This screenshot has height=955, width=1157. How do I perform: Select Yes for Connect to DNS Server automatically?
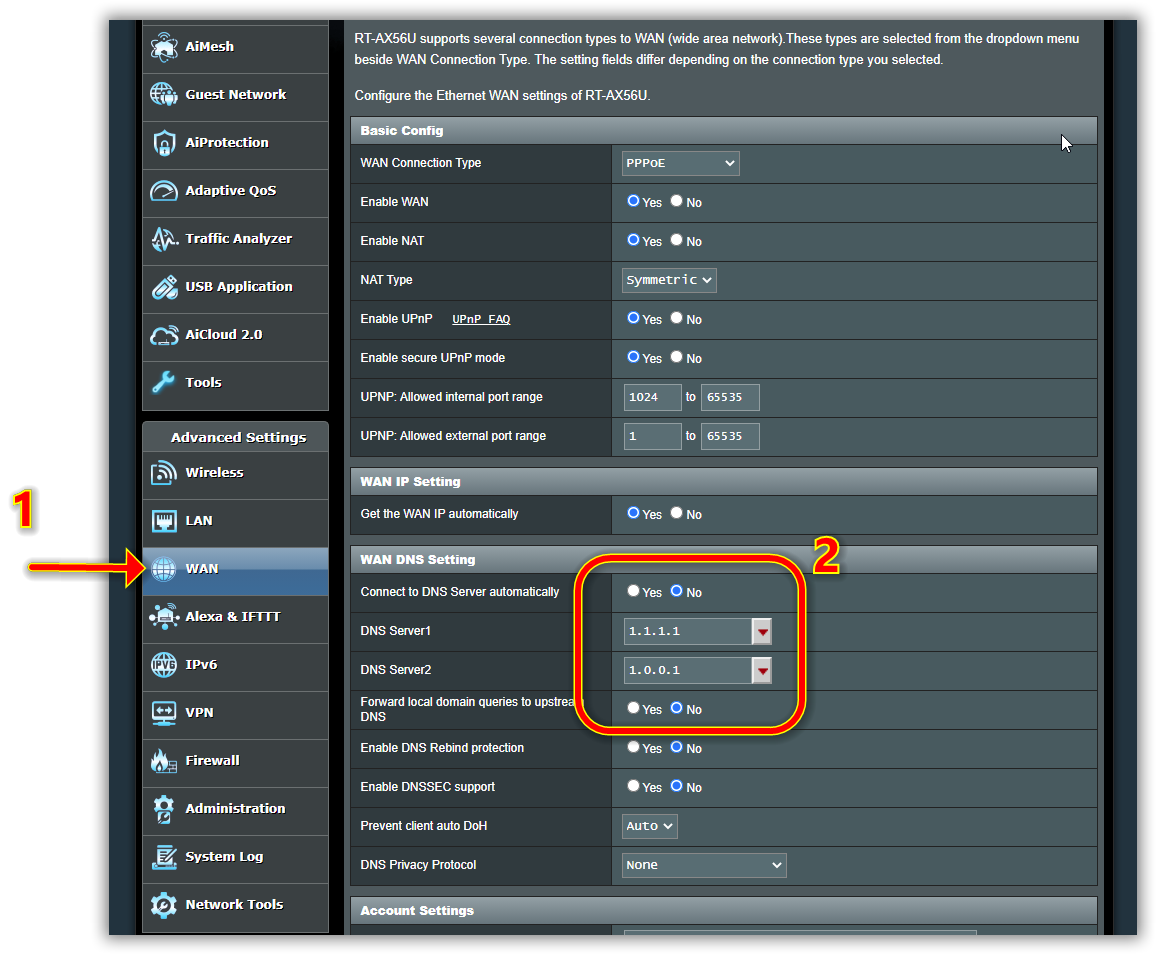point(633,591)
